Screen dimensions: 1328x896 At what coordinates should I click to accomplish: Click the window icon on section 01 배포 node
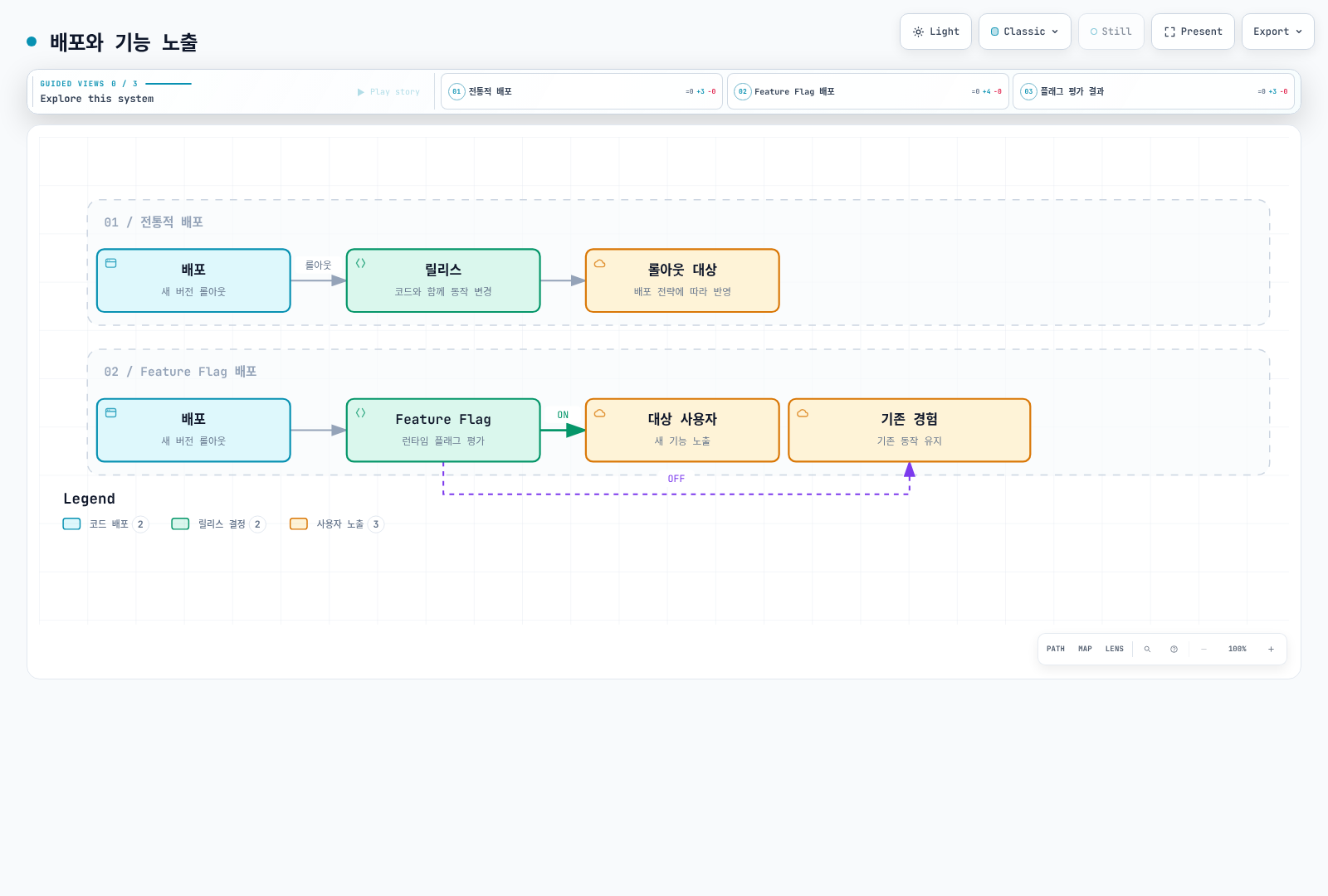(x=111, y=263)
